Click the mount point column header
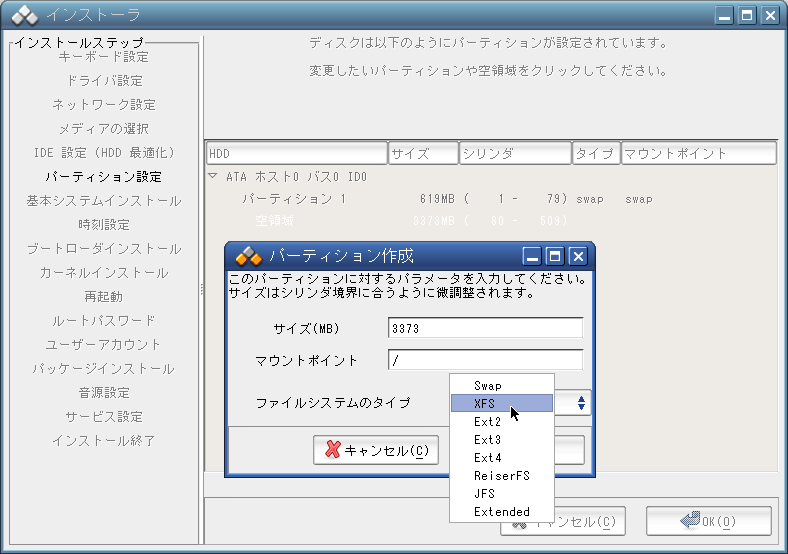This screenshot has height=554, width=788. 698,153
